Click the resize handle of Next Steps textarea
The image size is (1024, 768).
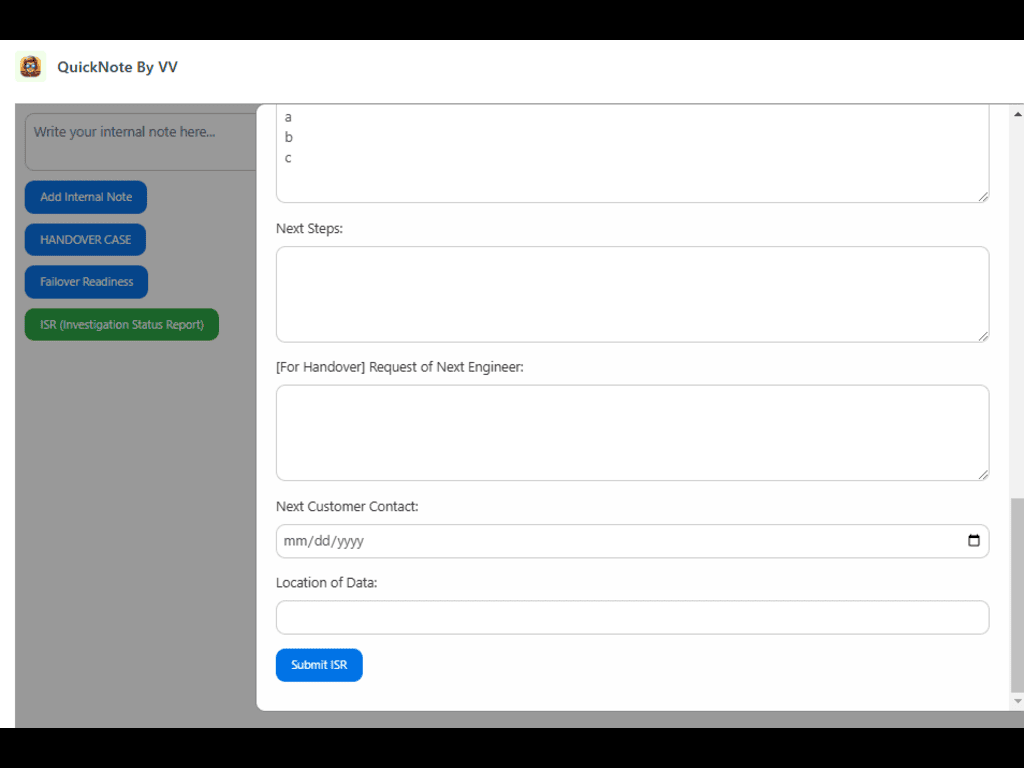[x=983, y=336]
